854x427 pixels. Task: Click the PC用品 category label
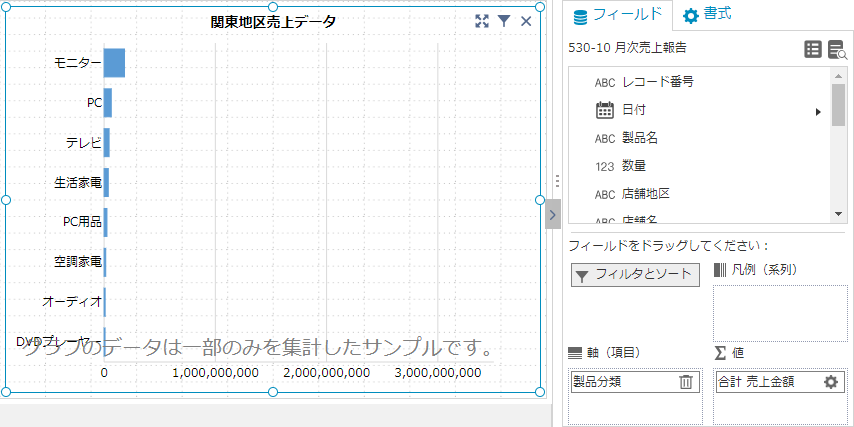[83, 222]
